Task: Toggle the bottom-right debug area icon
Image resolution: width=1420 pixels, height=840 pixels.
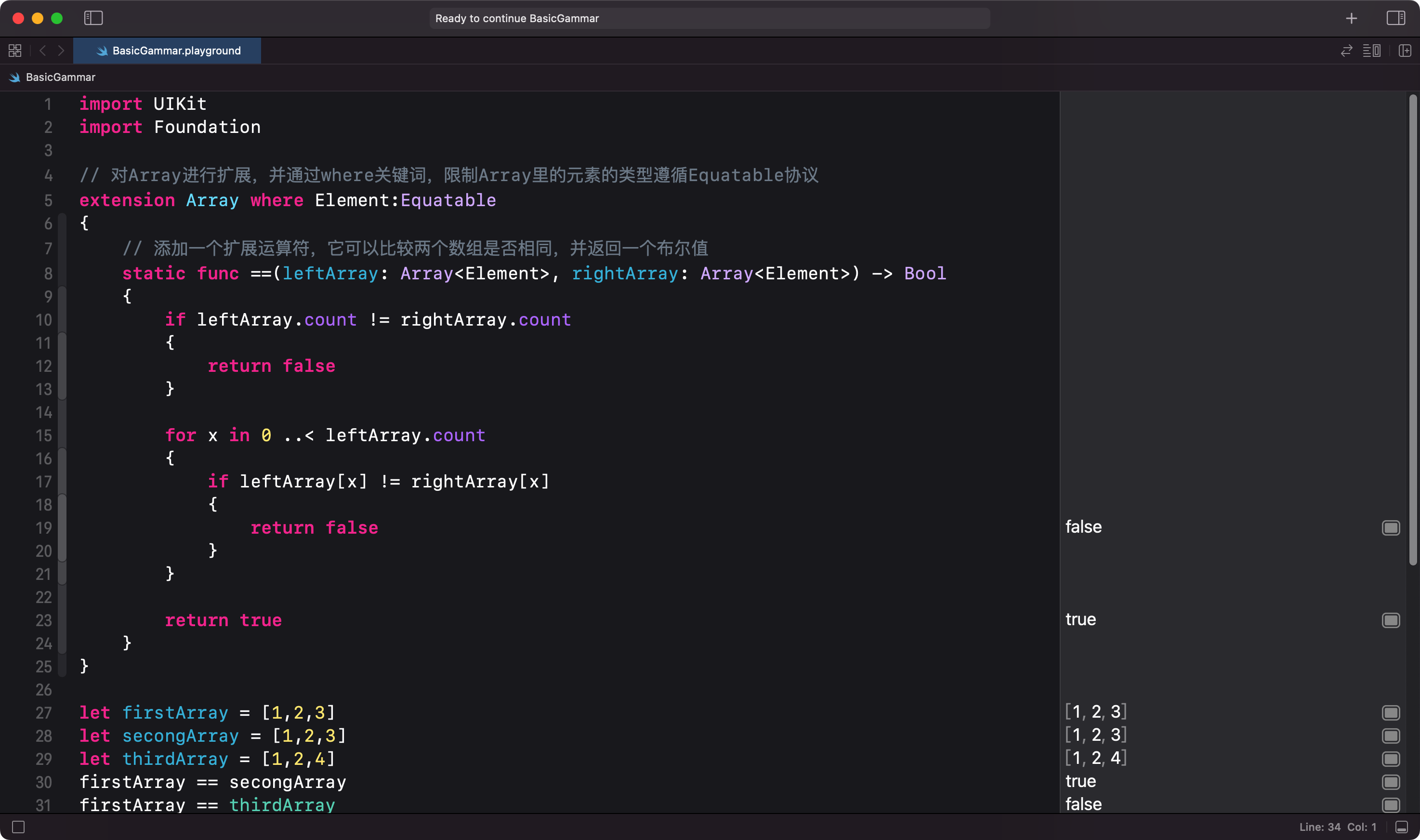Action: (1401, 827)
